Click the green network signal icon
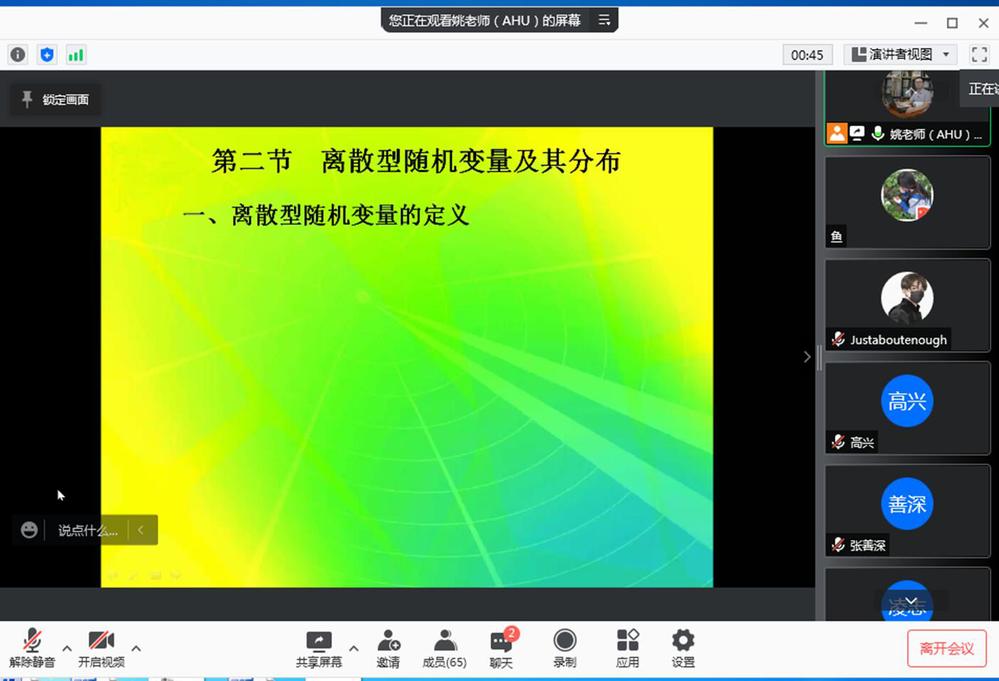Screen dimensions: 999x681 click(76, 55)
